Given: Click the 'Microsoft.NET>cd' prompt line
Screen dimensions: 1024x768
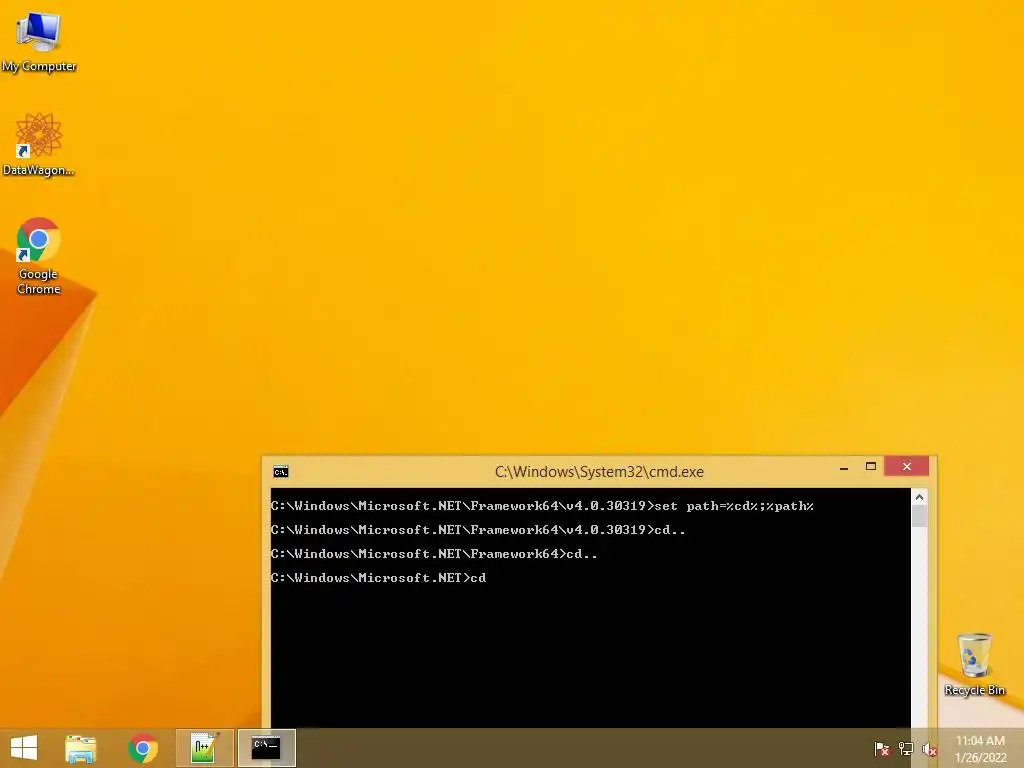Looking at the screenshot, I should [378, 578].
